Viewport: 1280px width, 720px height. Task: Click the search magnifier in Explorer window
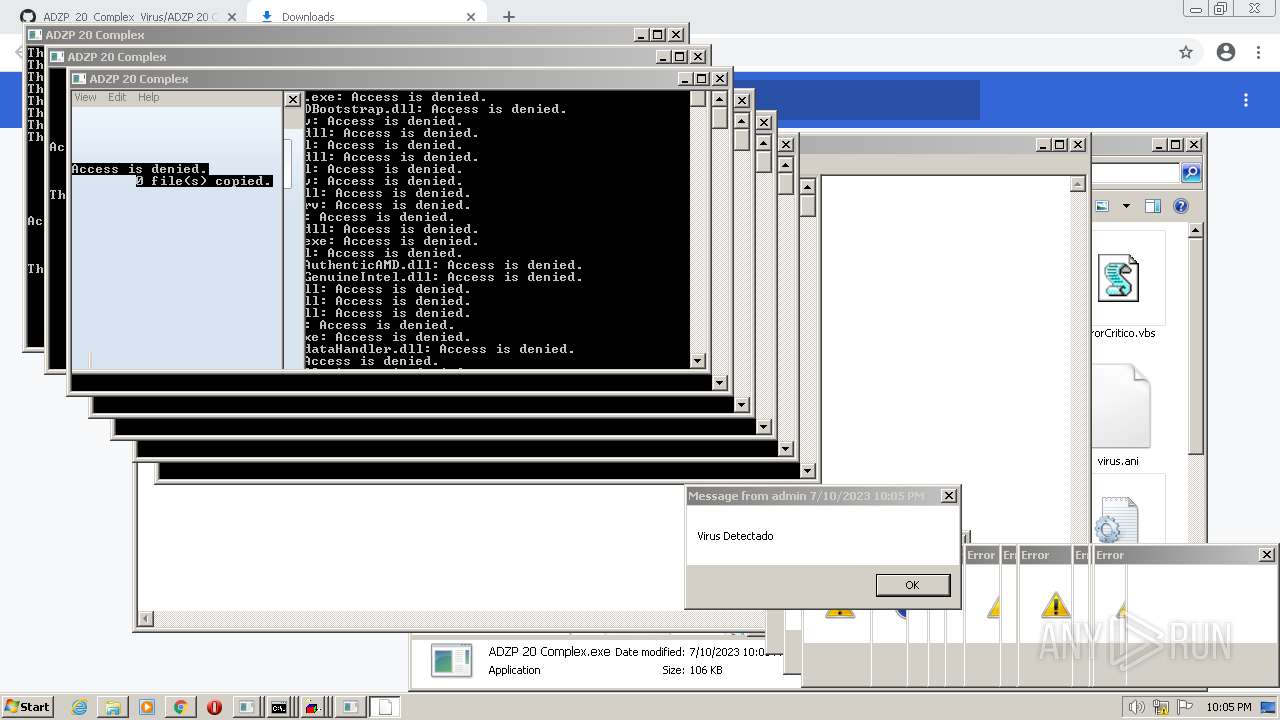click(x=1190, y=173)
